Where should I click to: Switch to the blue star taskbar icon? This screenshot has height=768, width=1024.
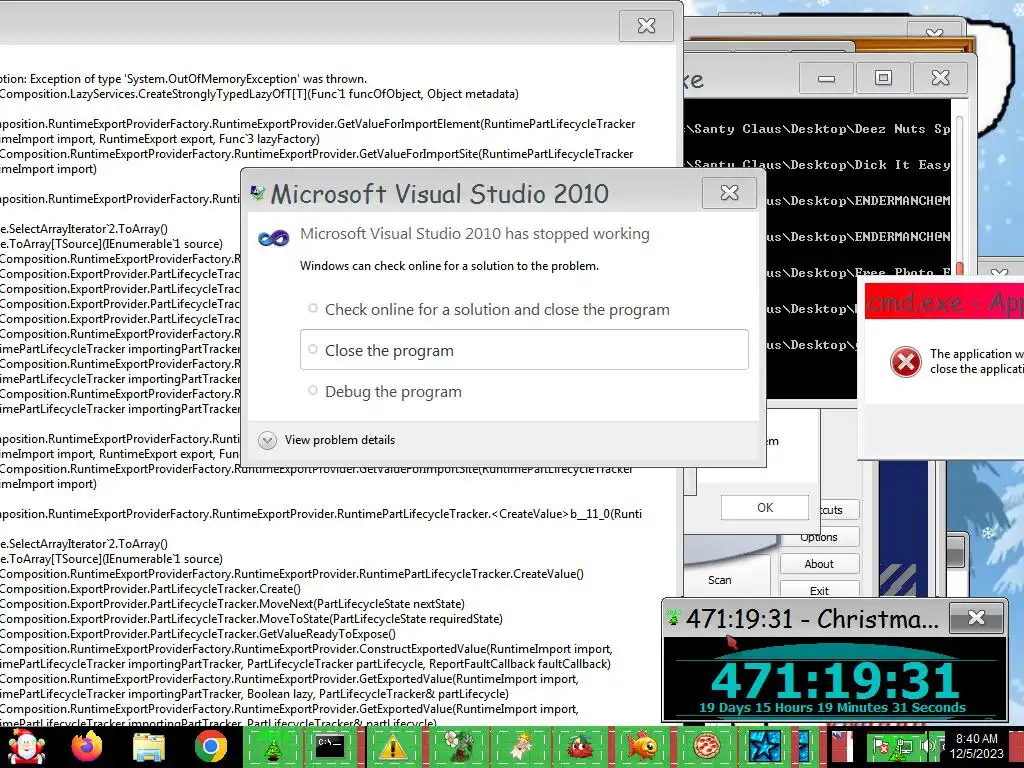point(765,746)
